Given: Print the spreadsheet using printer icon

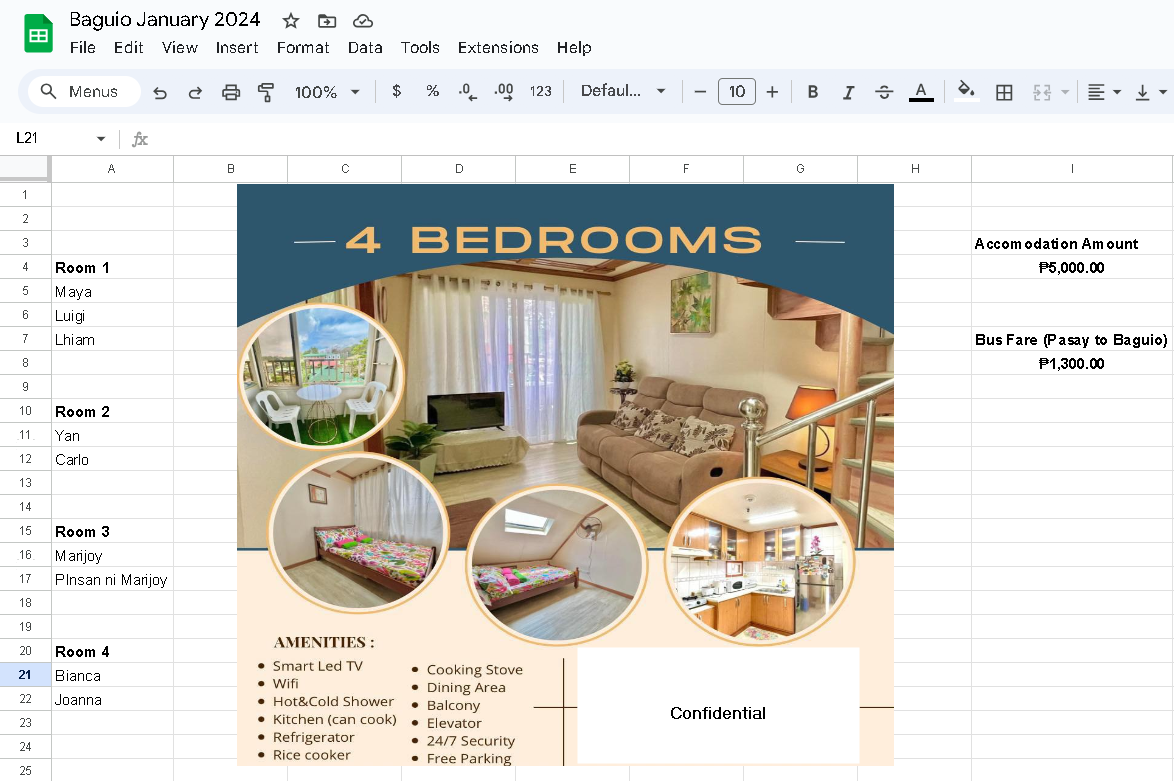Looking at the screenshot, I should 231,92.
